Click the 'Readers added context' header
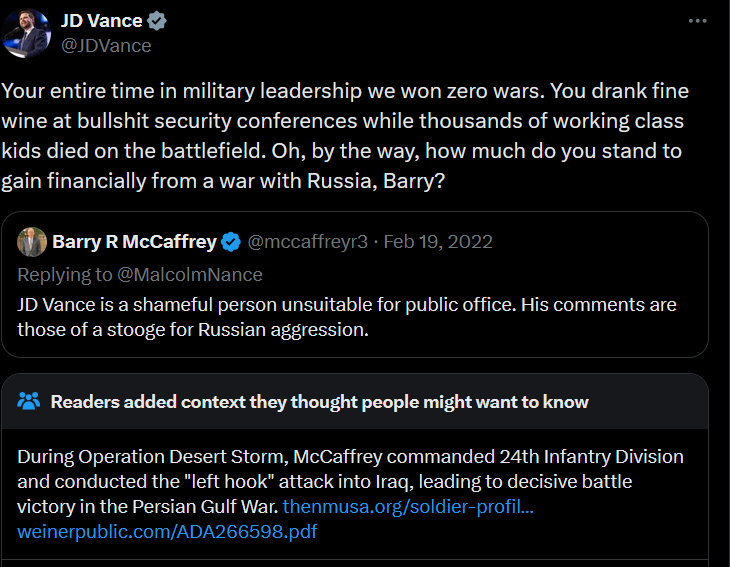 319,402
